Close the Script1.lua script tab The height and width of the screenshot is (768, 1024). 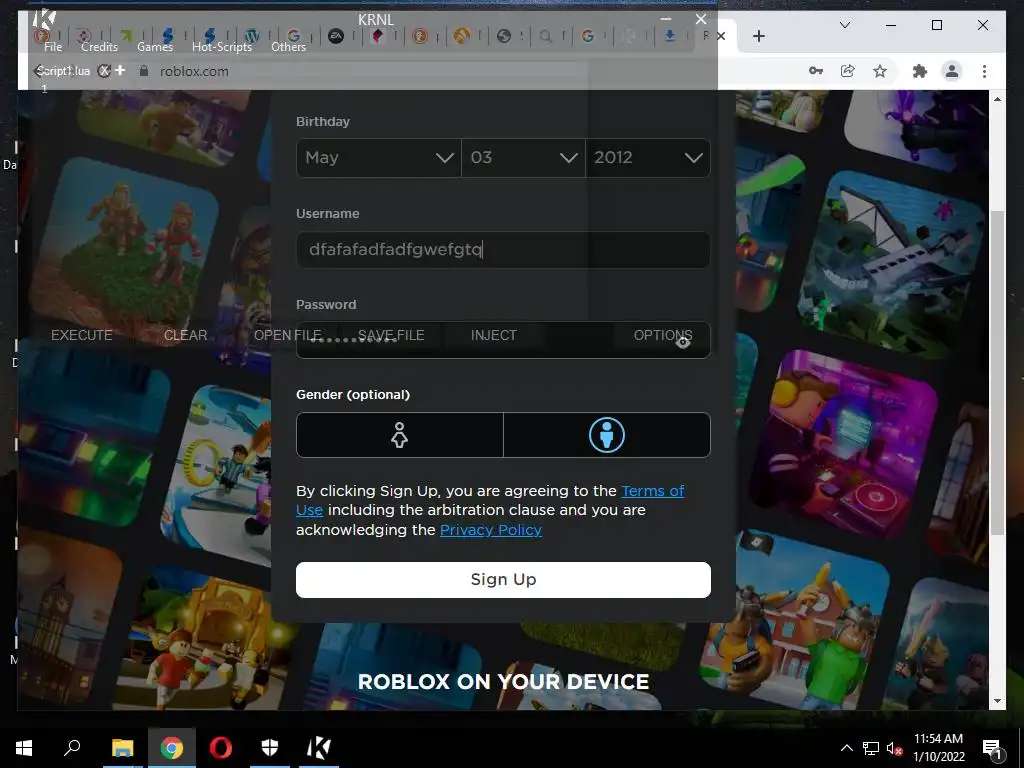[x=103, y=71]
